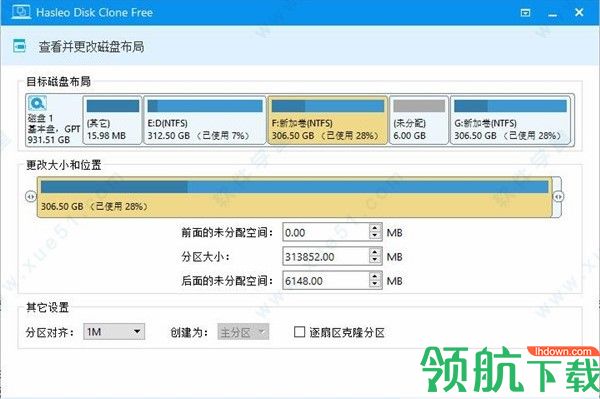The width and height of the screenshot is (600, 399).
Task: Decrease 前面的未分配空间 value with down arrow
Action: coord(375,236)
